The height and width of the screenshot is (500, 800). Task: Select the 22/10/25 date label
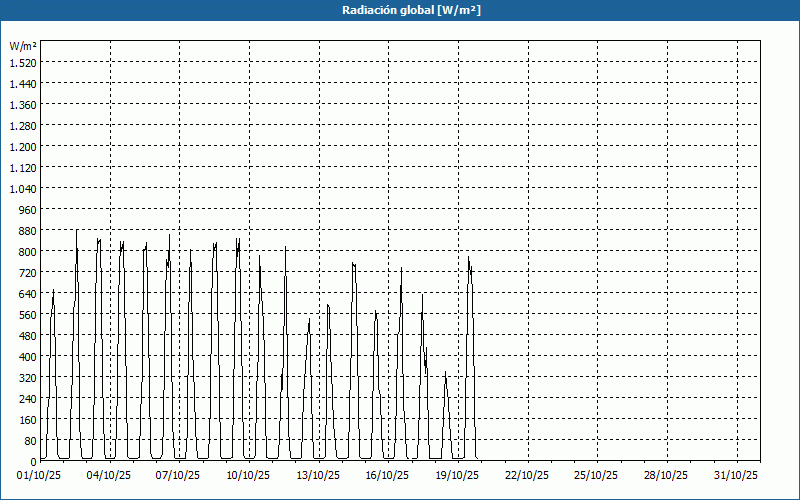click(x=527, y=475)
